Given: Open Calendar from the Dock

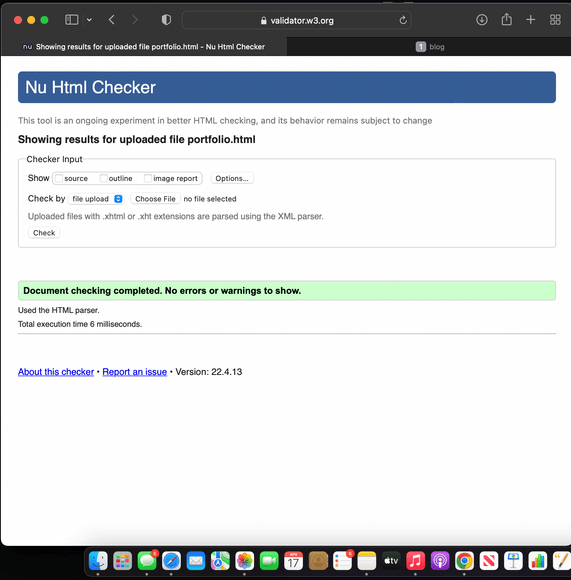Looking at the screenshot, I should click(x=293, y=561).
